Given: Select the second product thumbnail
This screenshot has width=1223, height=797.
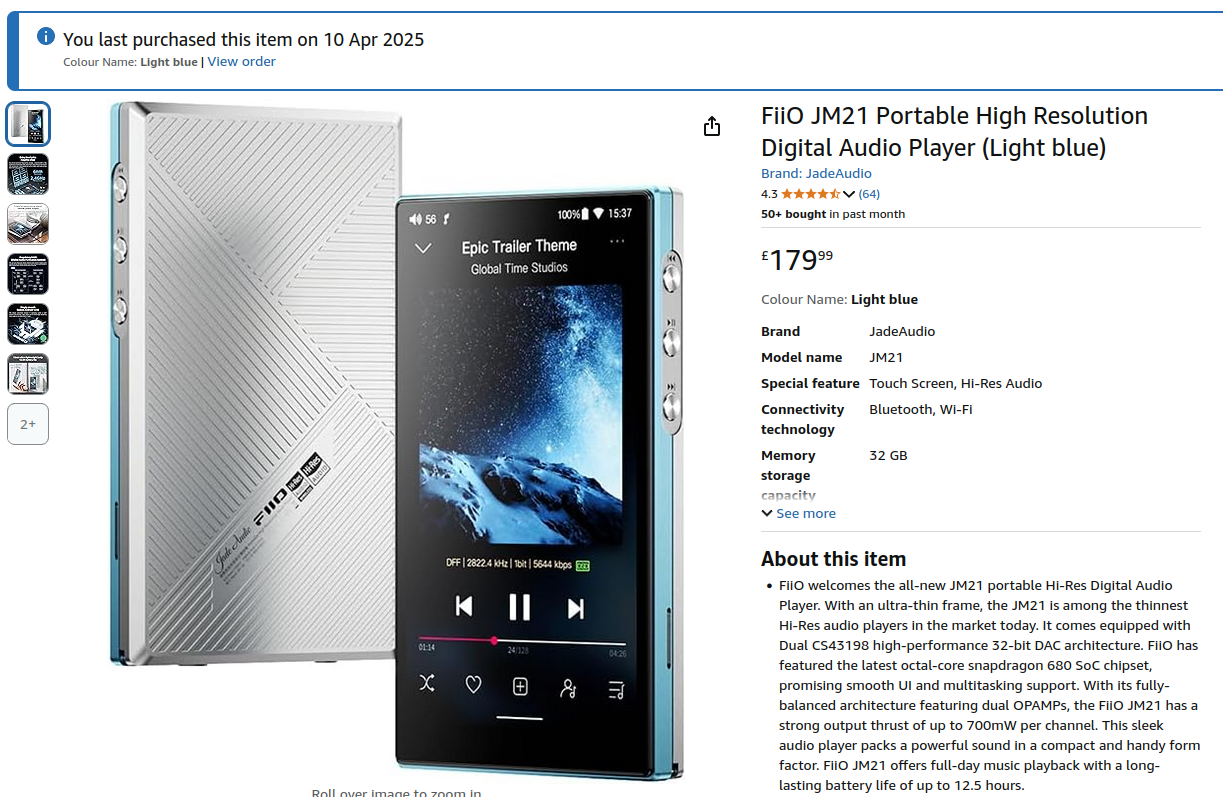Looking at the screenshot, I should pyautogui.click(x=28, y=174).
